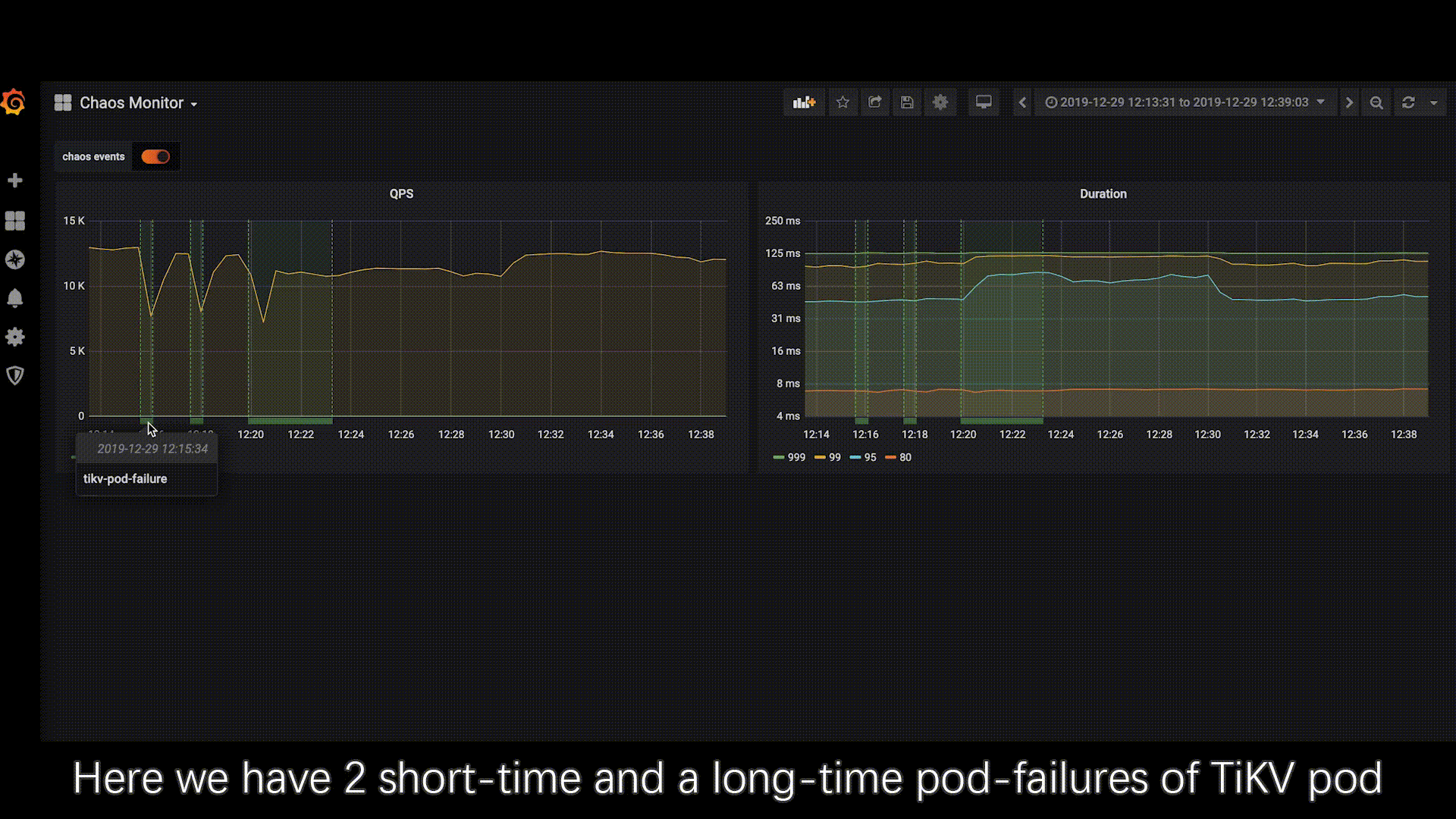Open the Server Admin shield icon
The image size is (1456, 819).
point(14,375)
